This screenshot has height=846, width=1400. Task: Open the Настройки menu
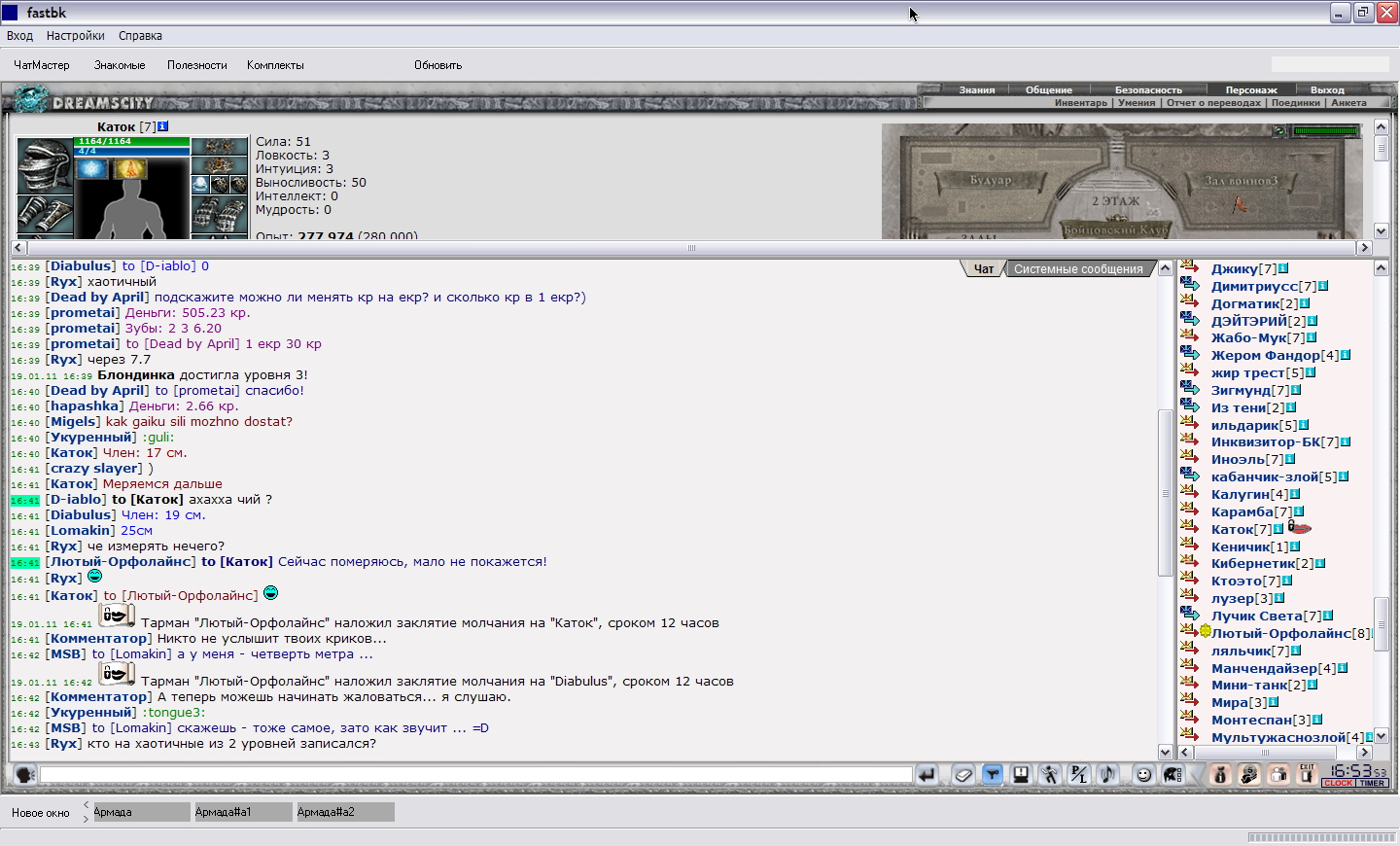pyautogui.click(x=76, y=36)
